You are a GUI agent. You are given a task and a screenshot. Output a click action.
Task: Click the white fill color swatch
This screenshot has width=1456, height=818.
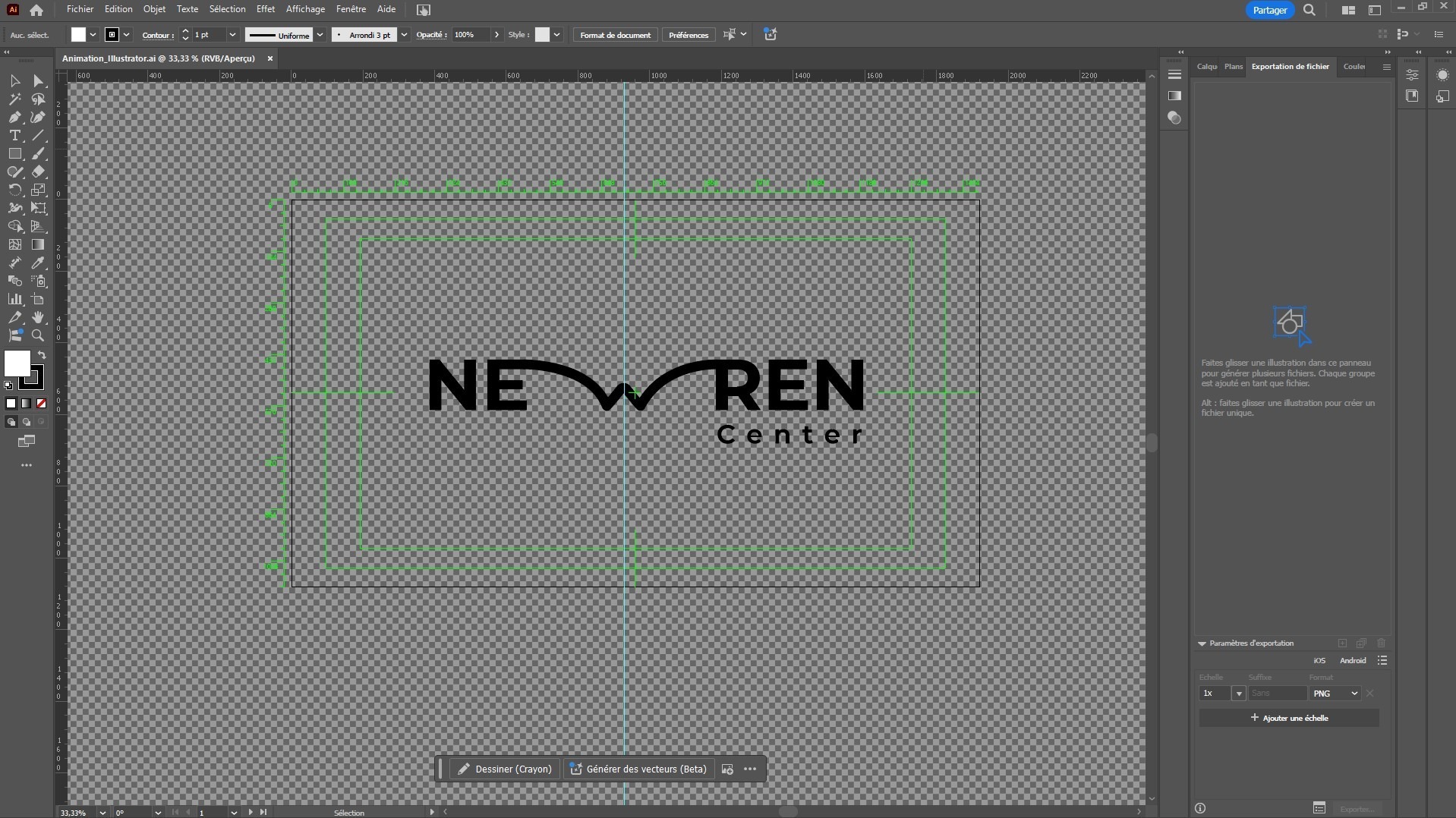pyautogui.click(x=17, y=363)
